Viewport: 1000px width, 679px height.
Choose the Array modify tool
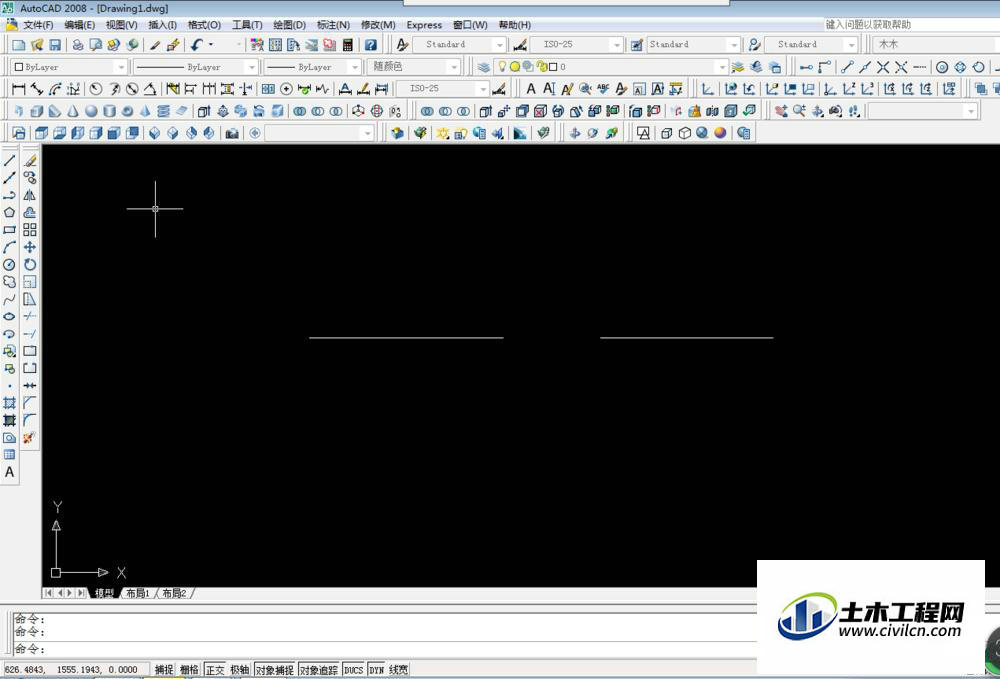29,230
